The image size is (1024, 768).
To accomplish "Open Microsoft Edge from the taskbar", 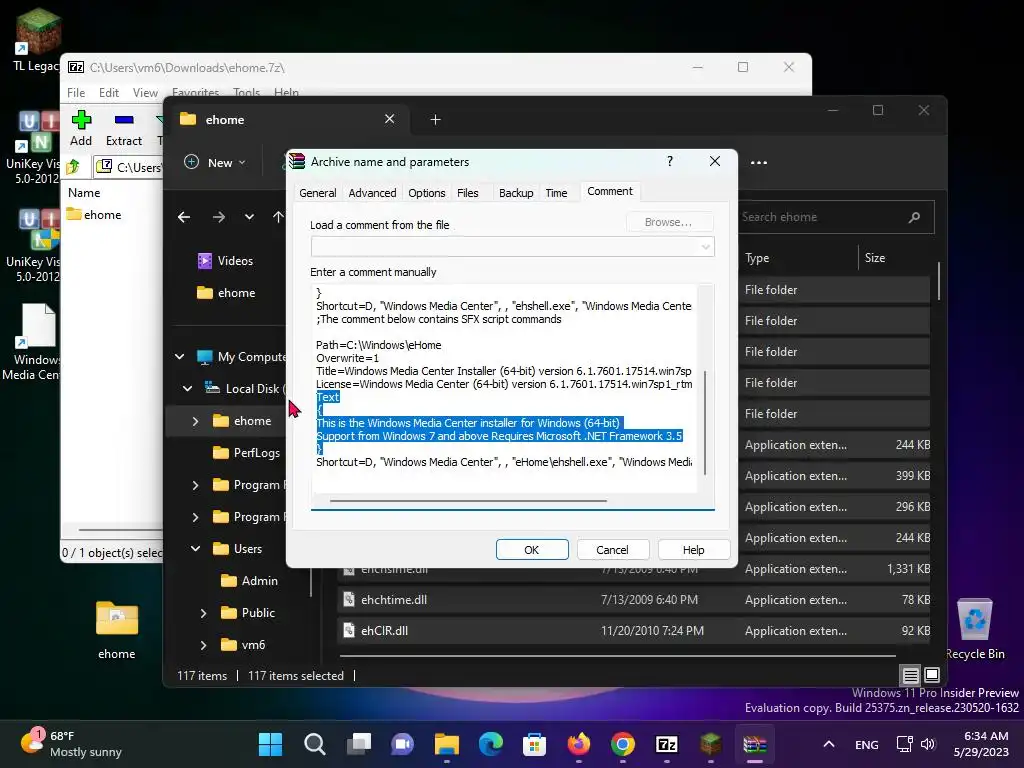I will pyautogui.click(x=490, y=744).
